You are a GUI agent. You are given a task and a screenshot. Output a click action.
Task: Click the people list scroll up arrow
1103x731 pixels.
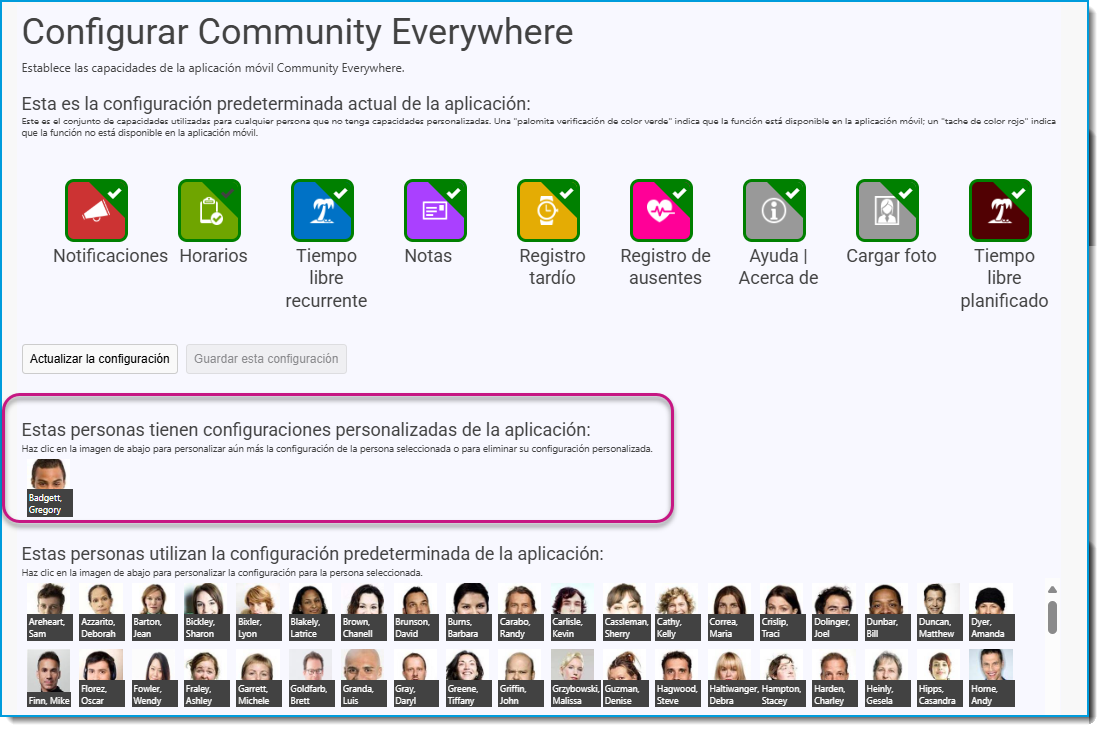pyautogui.click(x=1052, y=590)
